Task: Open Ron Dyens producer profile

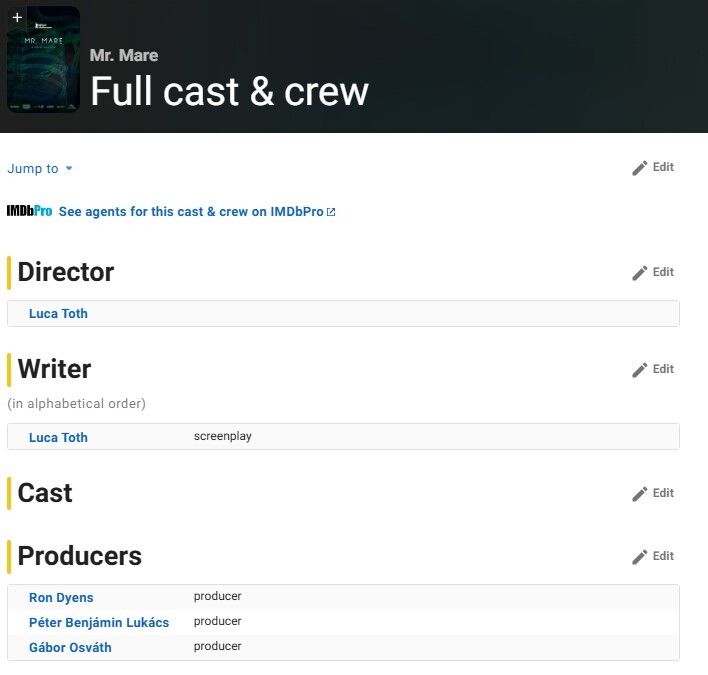Action: coord(61,598)
